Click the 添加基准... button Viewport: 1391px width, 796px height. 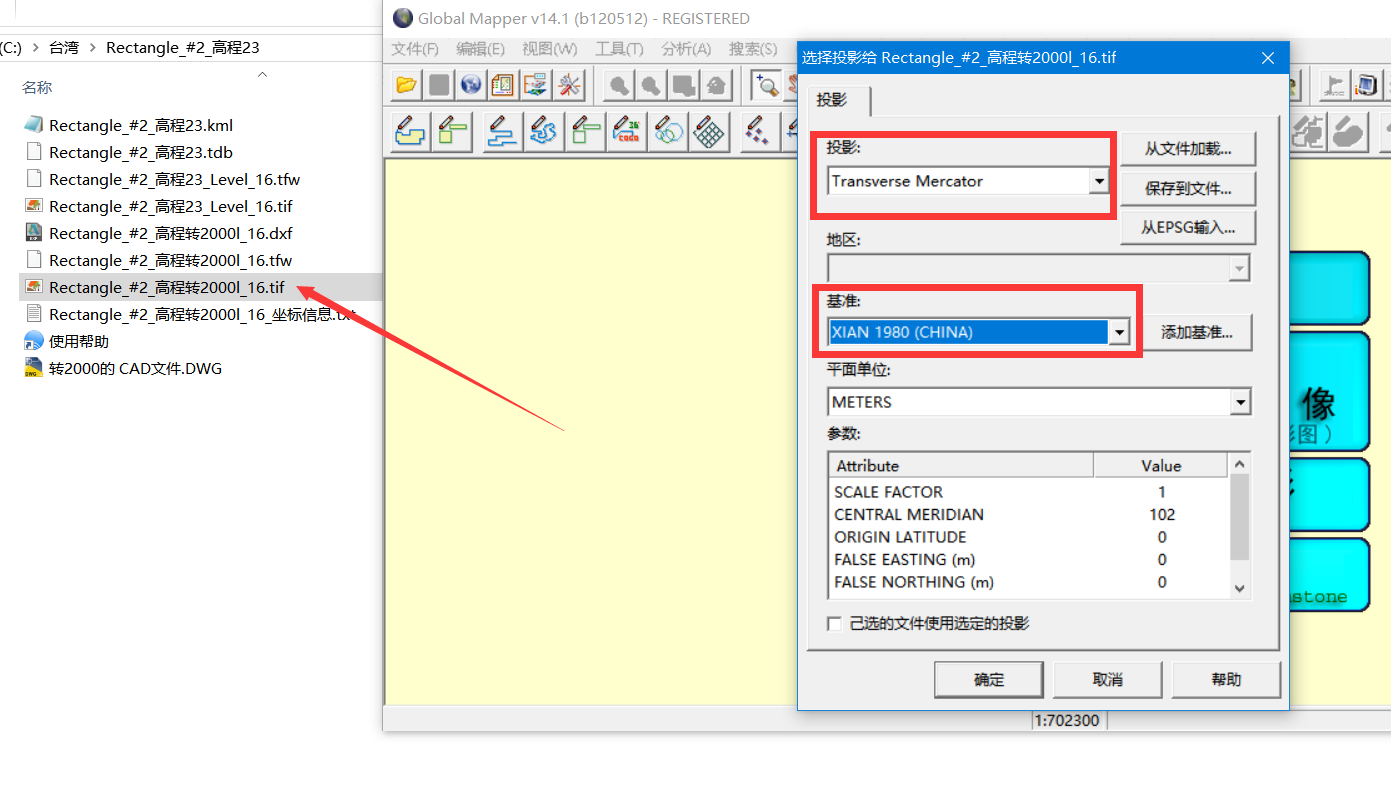tap(1197, 333)
